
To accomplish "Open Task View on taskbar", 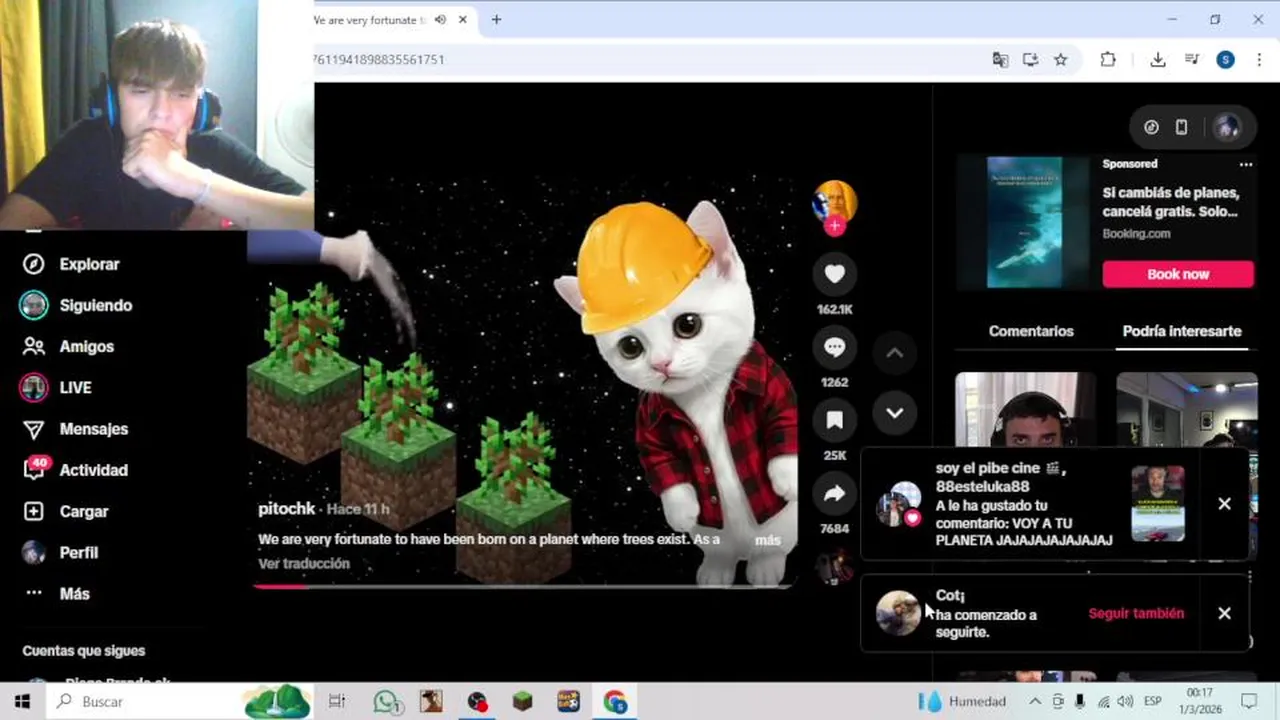I will click(x=337, y=701).
